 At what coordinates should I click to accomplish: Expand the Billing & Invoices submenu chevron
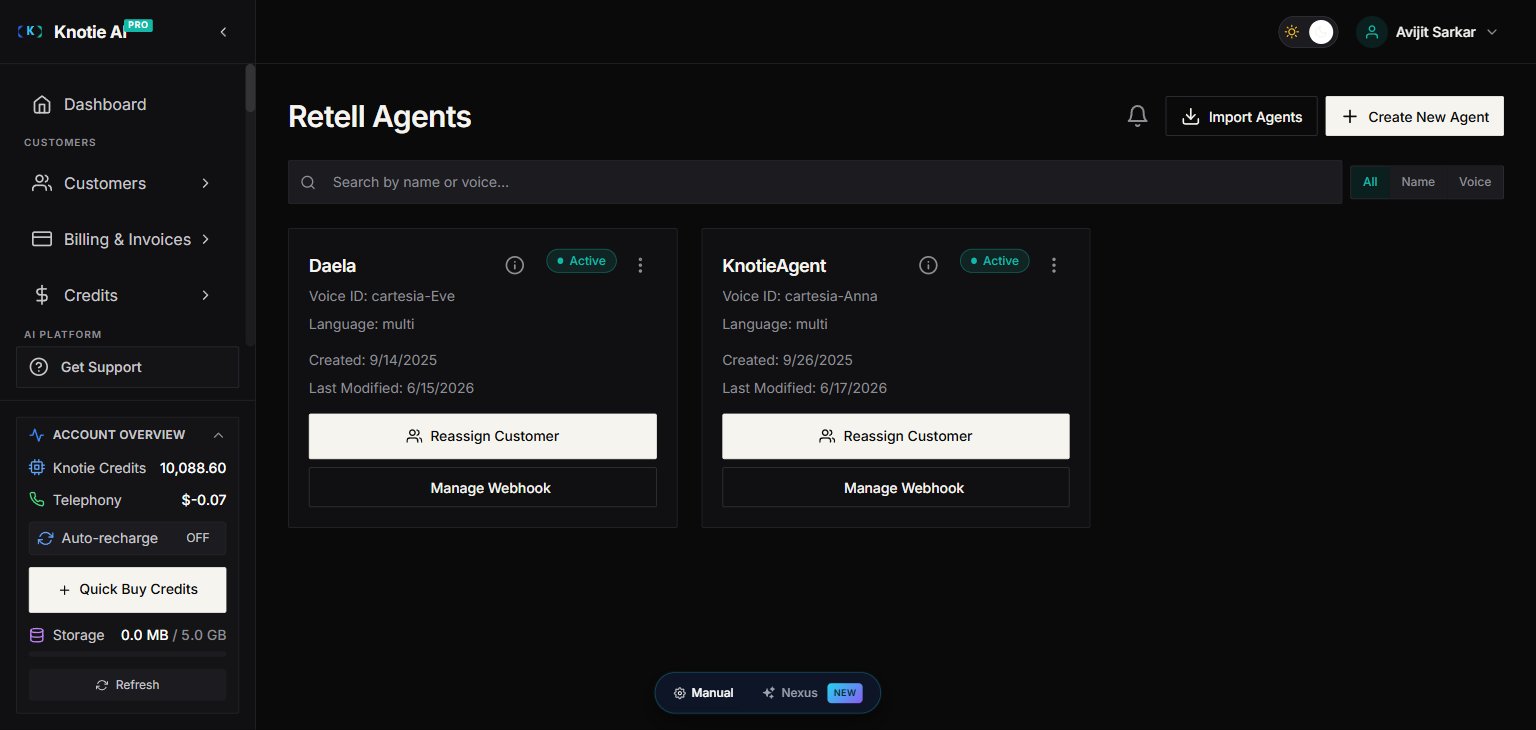[205, 239]
